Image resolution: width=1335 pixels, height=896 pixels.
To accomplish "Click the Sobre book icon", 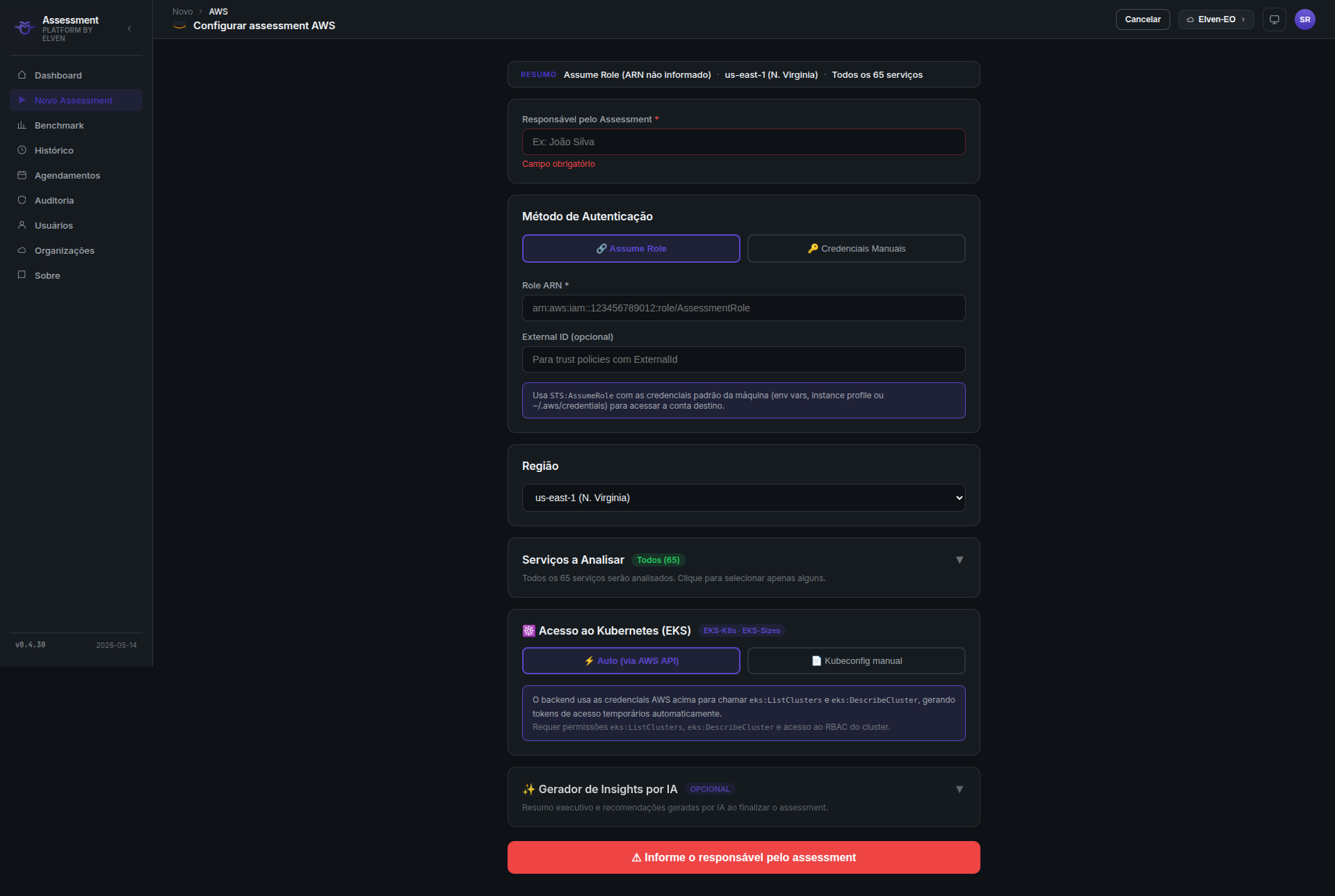I will [x=22, y=275].
